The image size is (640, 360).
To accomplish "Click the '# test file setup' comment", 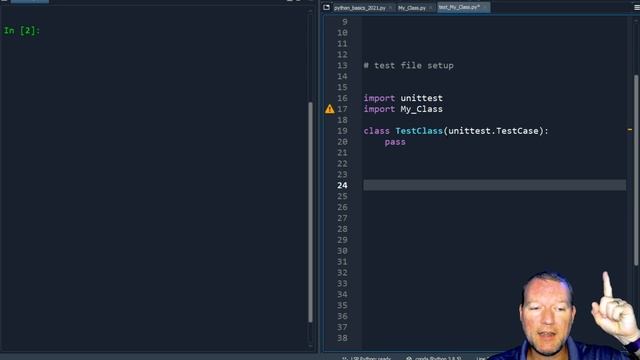I will tap(409, 65).
